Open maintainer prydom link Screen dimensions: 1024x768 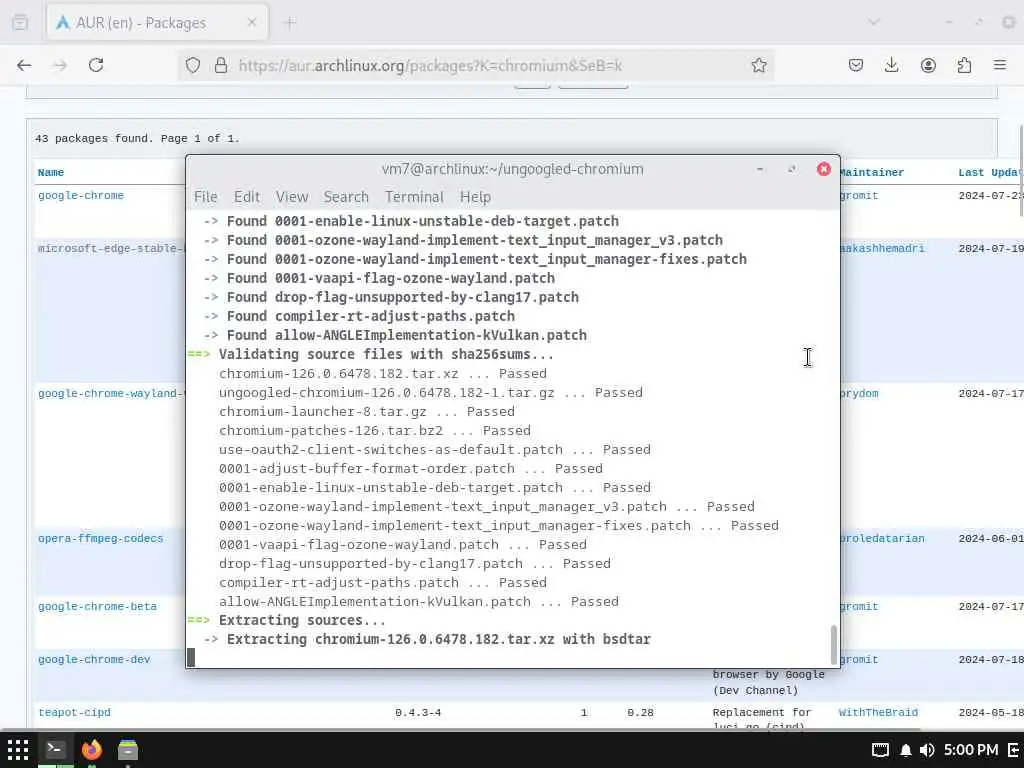(859, 393)
